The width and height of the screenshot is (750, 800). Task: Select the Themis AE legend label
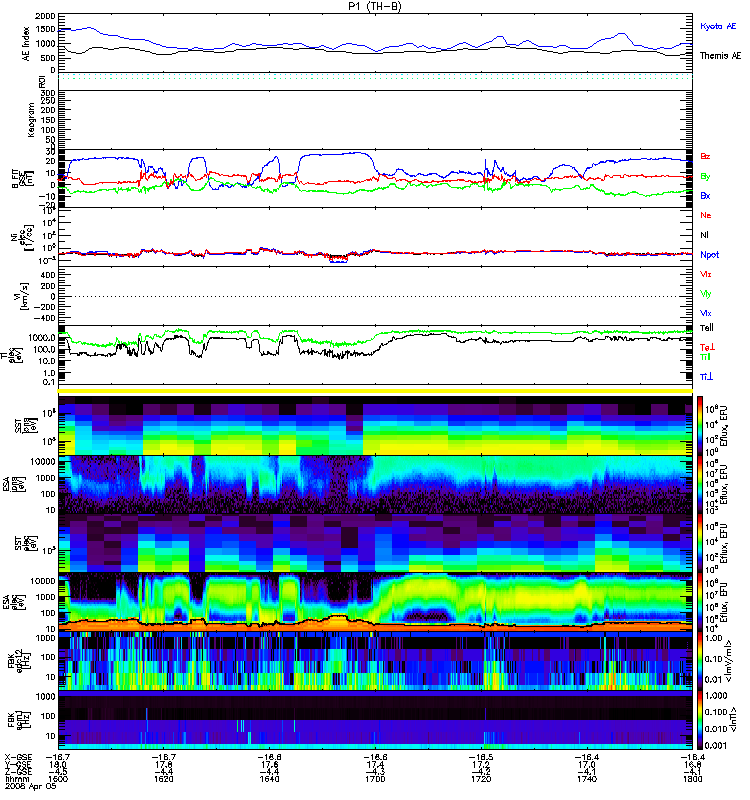720,56
